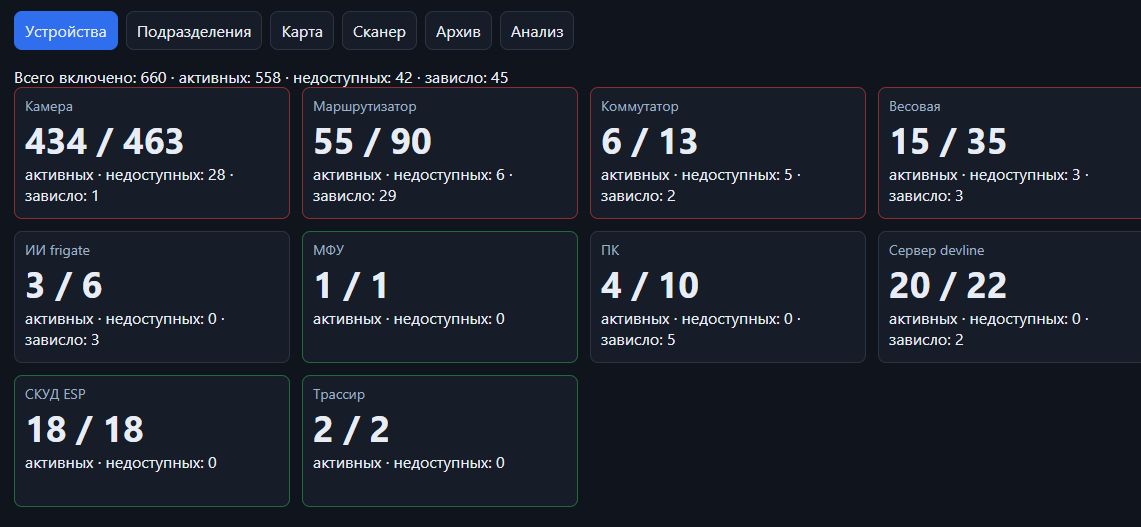Click the '55 / 90' router count

click(373, 141)
